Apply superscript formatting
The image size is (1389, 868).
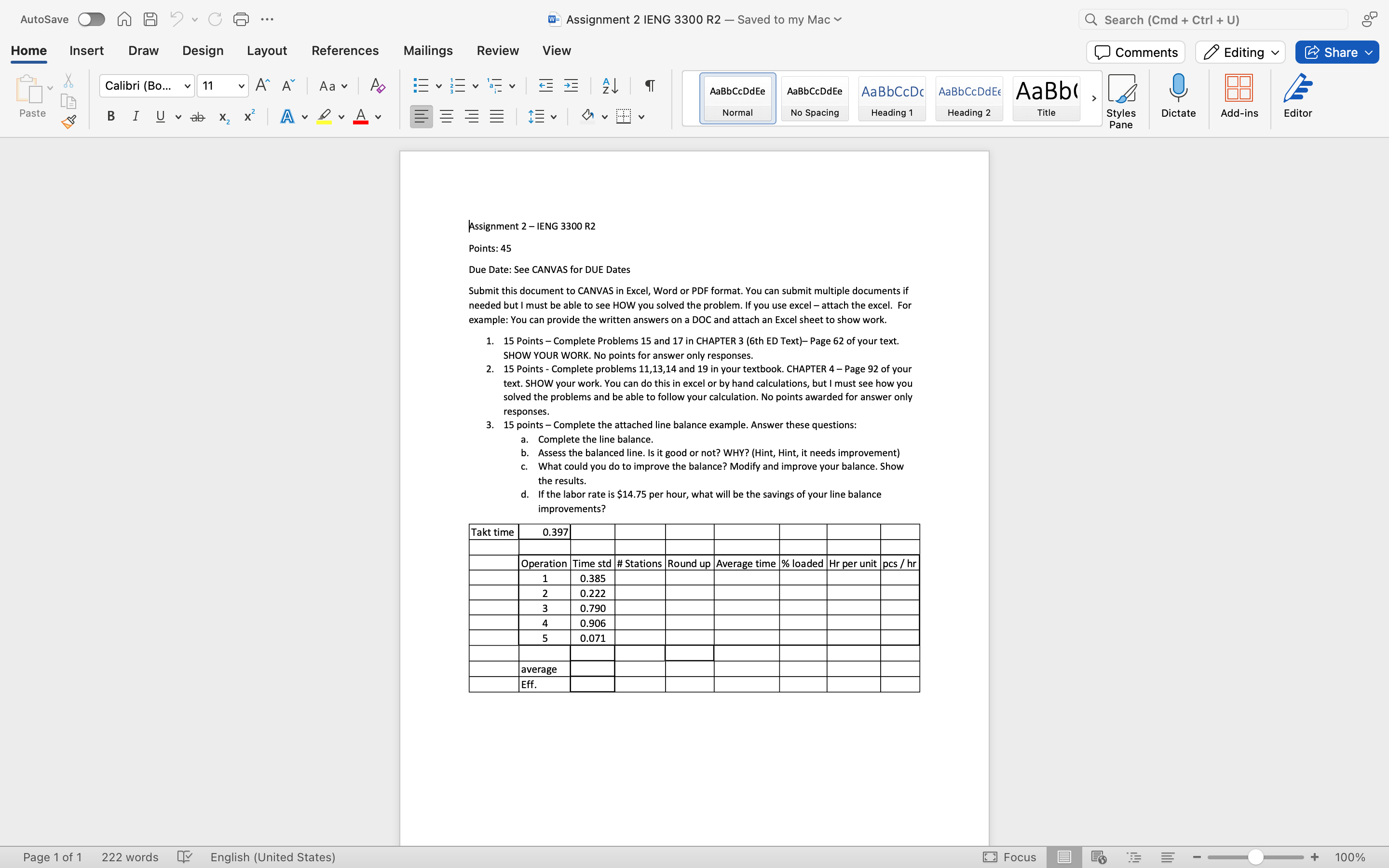point(247,116)
